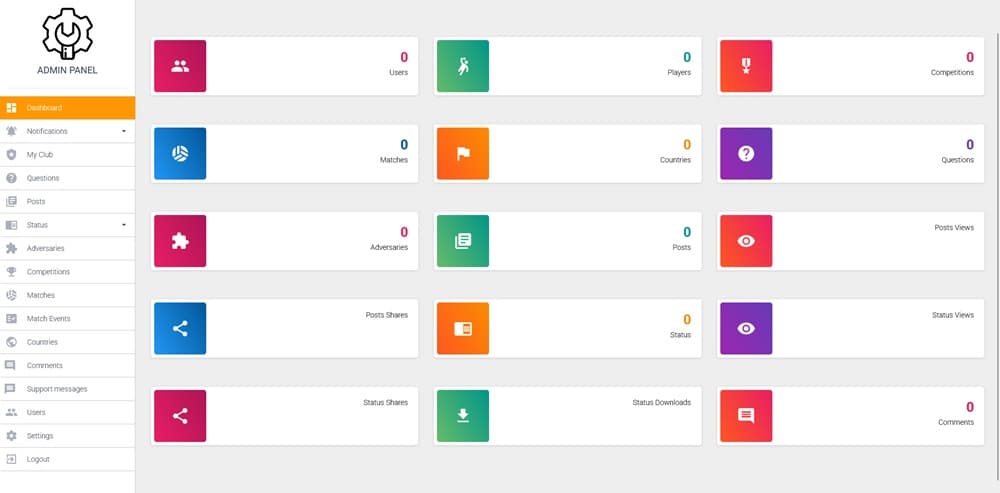Click the Admin Panel gear logo
This screenshot has width=1000, height=493.
pyautogui.click(x=67, y=33)
